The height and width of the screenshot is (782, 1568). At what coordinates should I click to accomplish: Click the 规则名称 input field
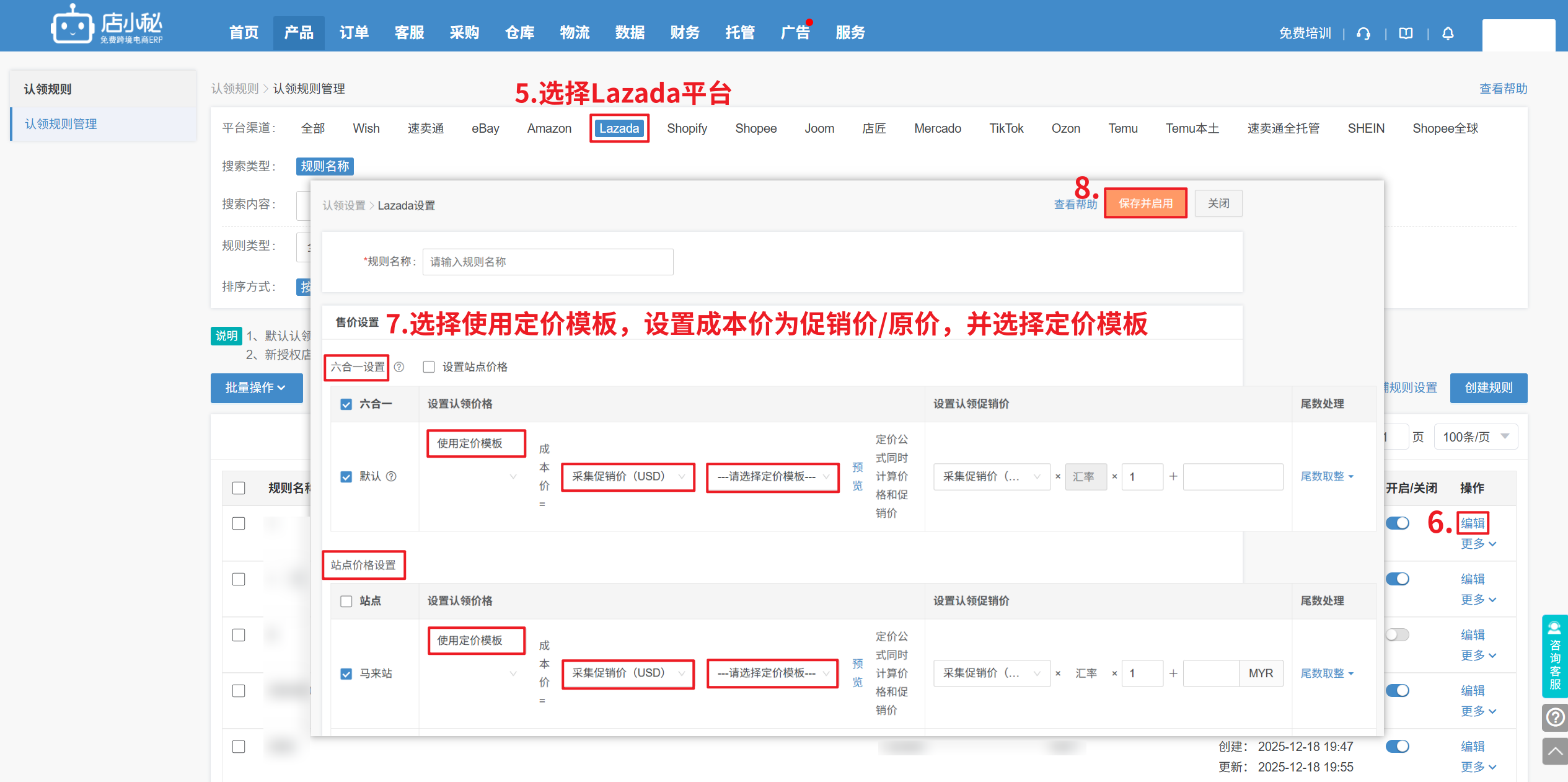(548, 262)
